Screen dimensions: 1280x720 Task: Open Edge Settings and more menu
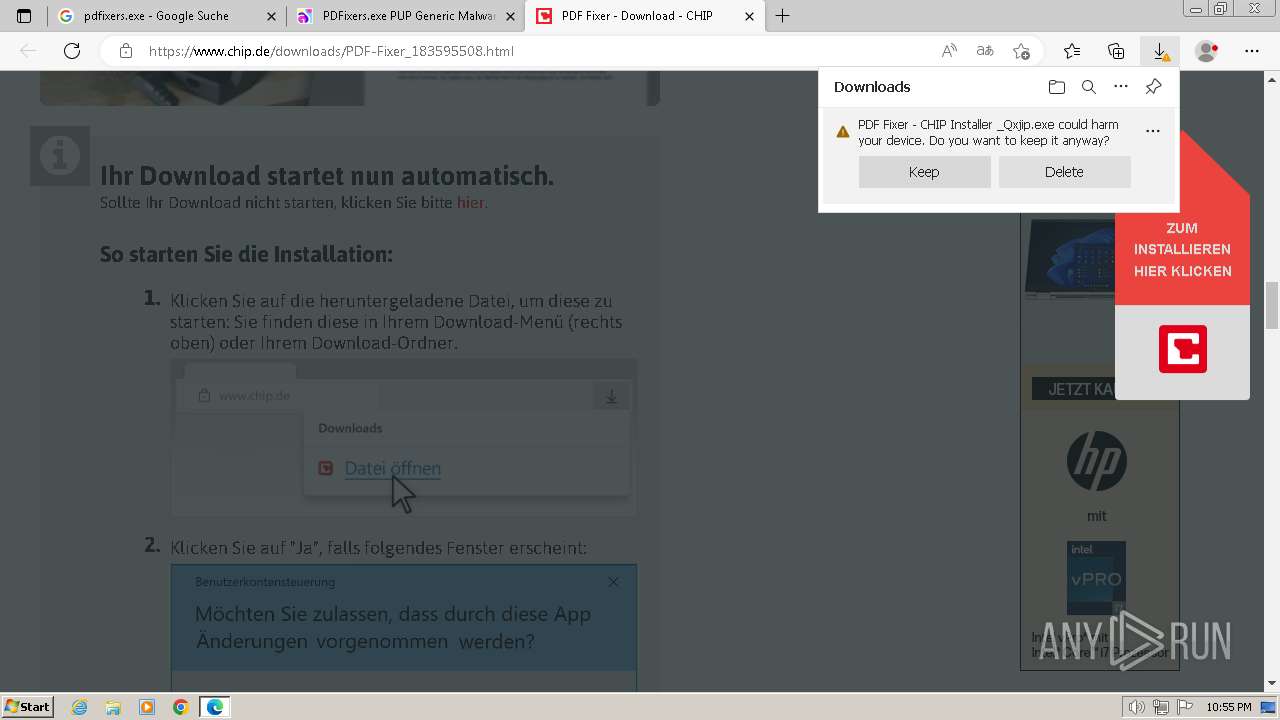tap(1252, 51)
